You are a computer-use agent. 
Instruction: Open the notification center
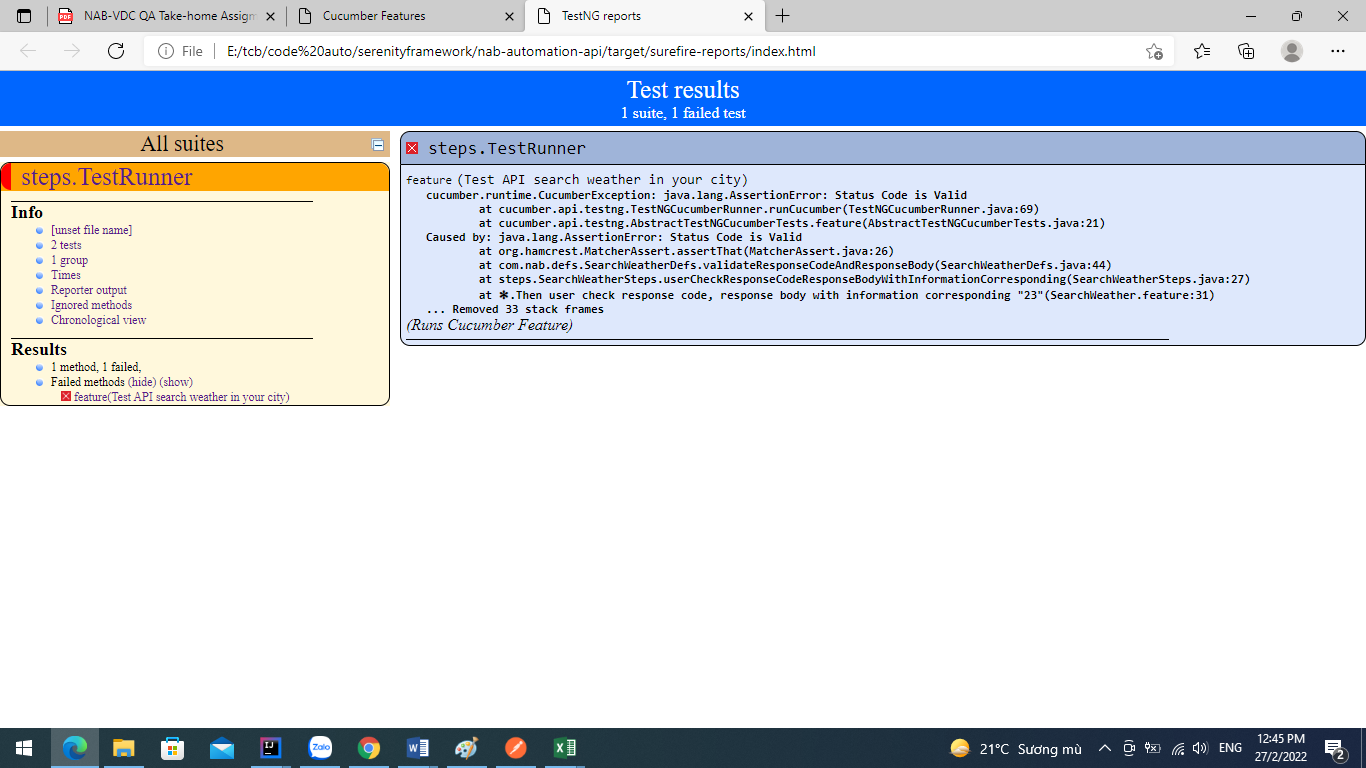click(x=1334, y=748)
